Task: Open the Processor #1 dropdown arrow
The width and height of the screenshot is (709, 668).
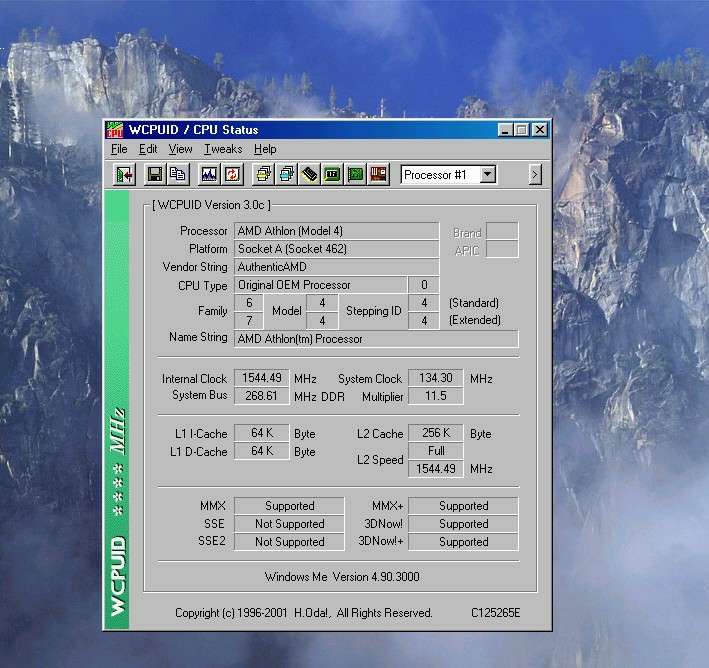Action: pyautogui.click(x=487, y=175)
